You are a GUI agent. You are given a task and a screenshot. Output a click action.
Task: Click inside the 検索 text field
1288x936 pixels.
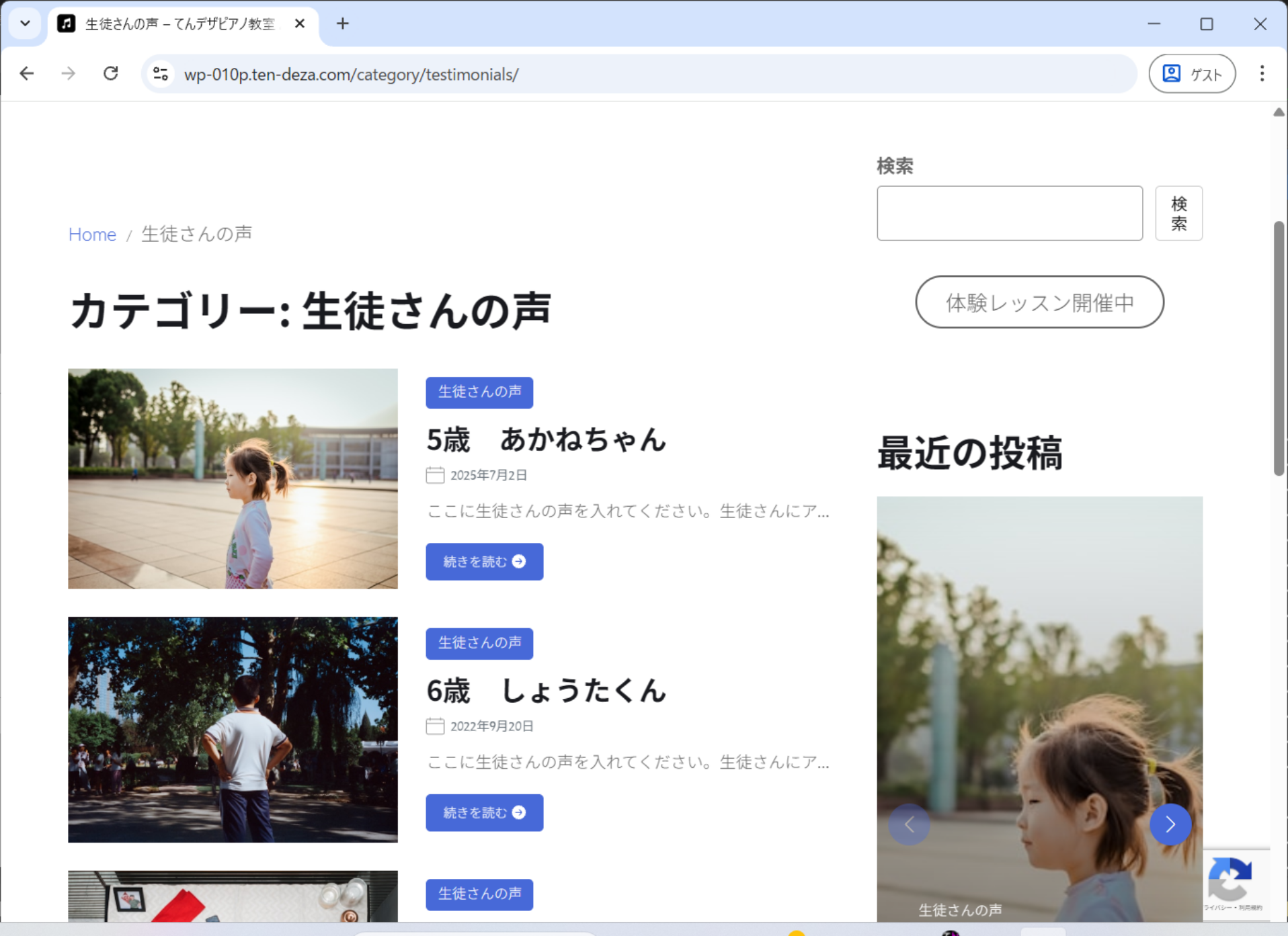tap(1009, 214)
